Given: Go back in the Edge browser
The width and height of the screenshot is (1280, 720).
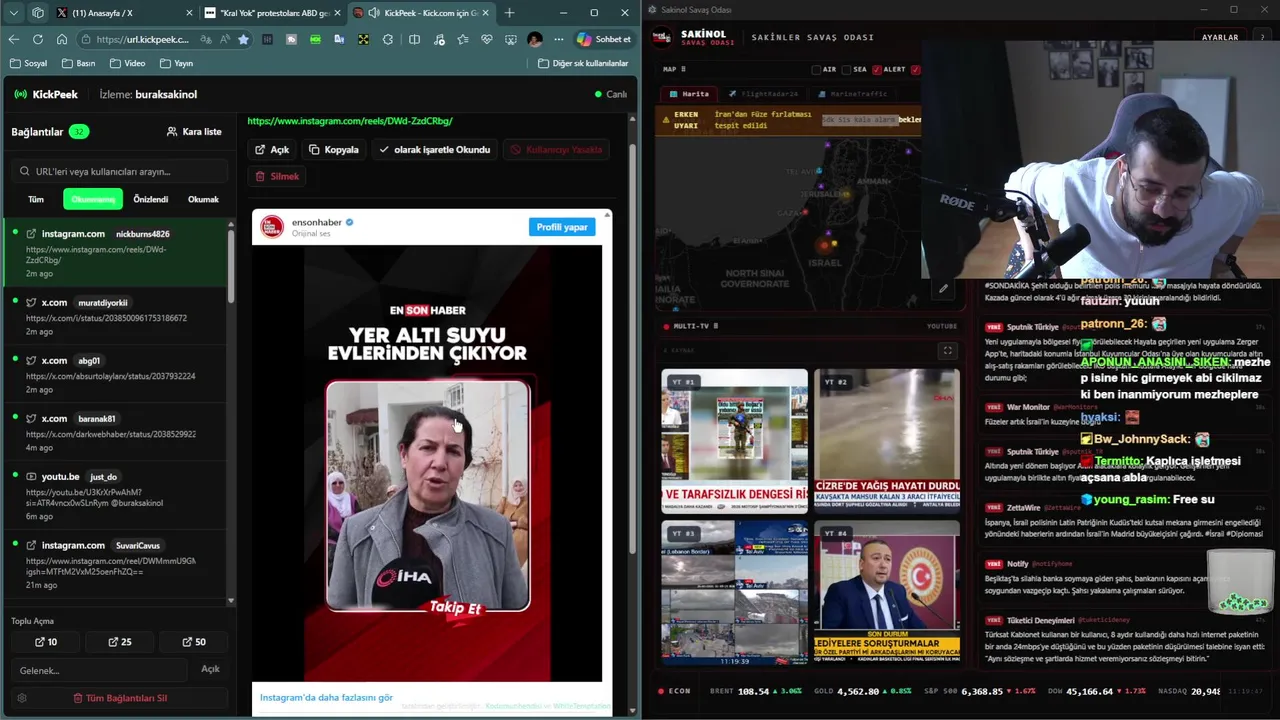Looking at the screenshot, I should [14, 39].
